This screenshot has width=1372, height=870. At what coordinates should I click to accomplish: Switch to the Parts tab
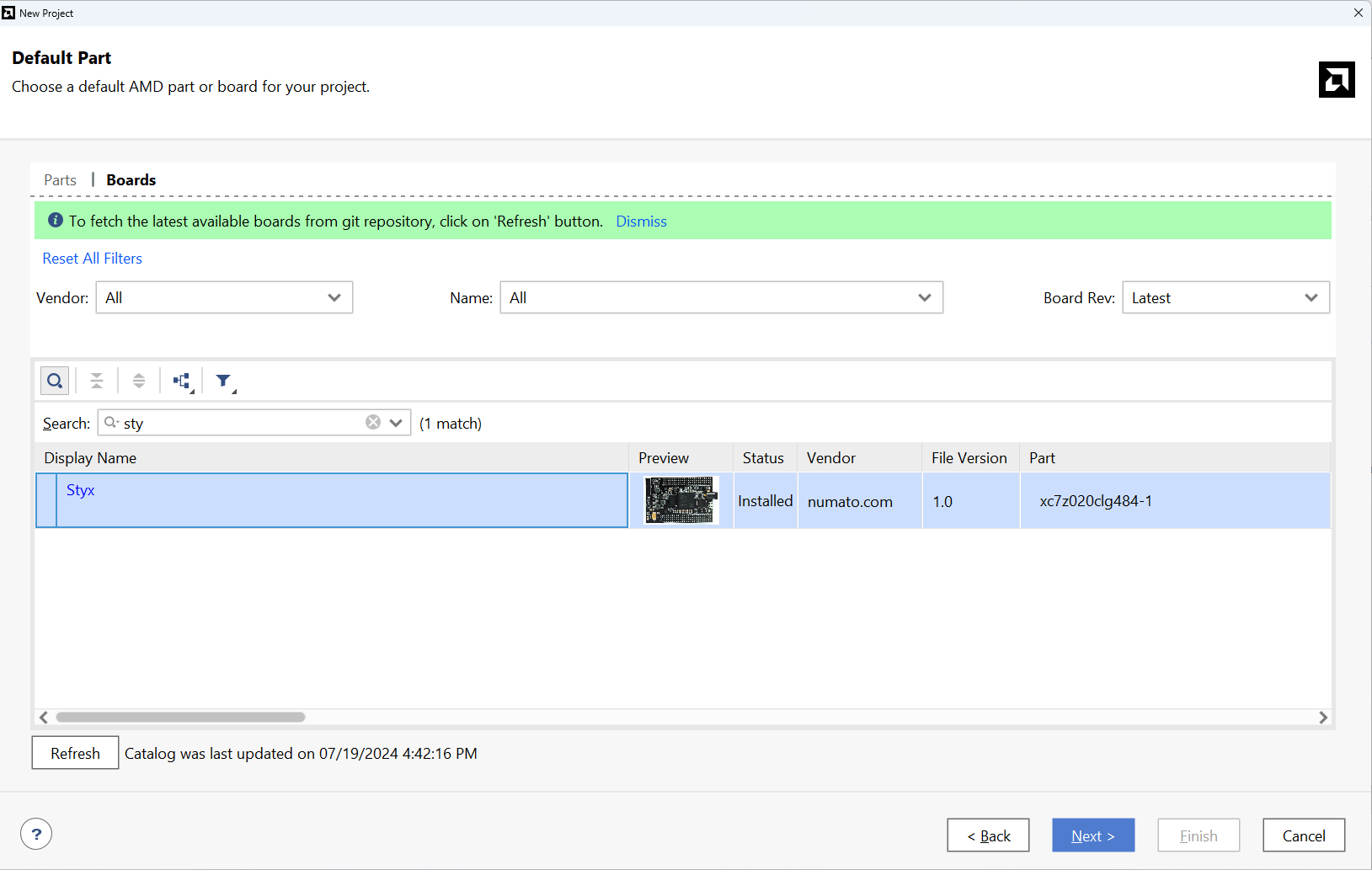(x=60, y=180)
